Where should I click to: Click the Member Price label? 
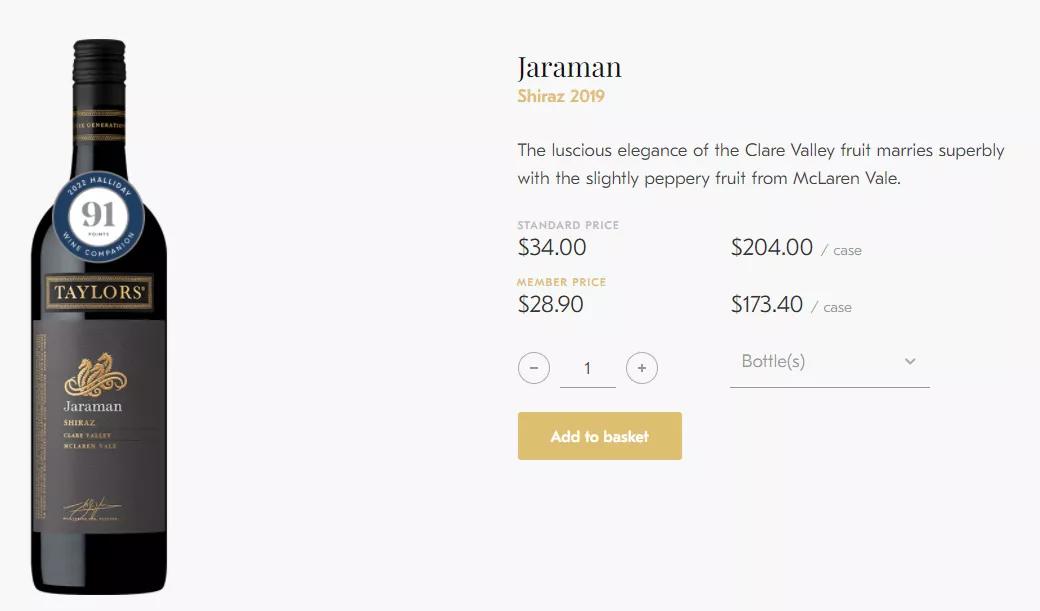coord(561,282)
